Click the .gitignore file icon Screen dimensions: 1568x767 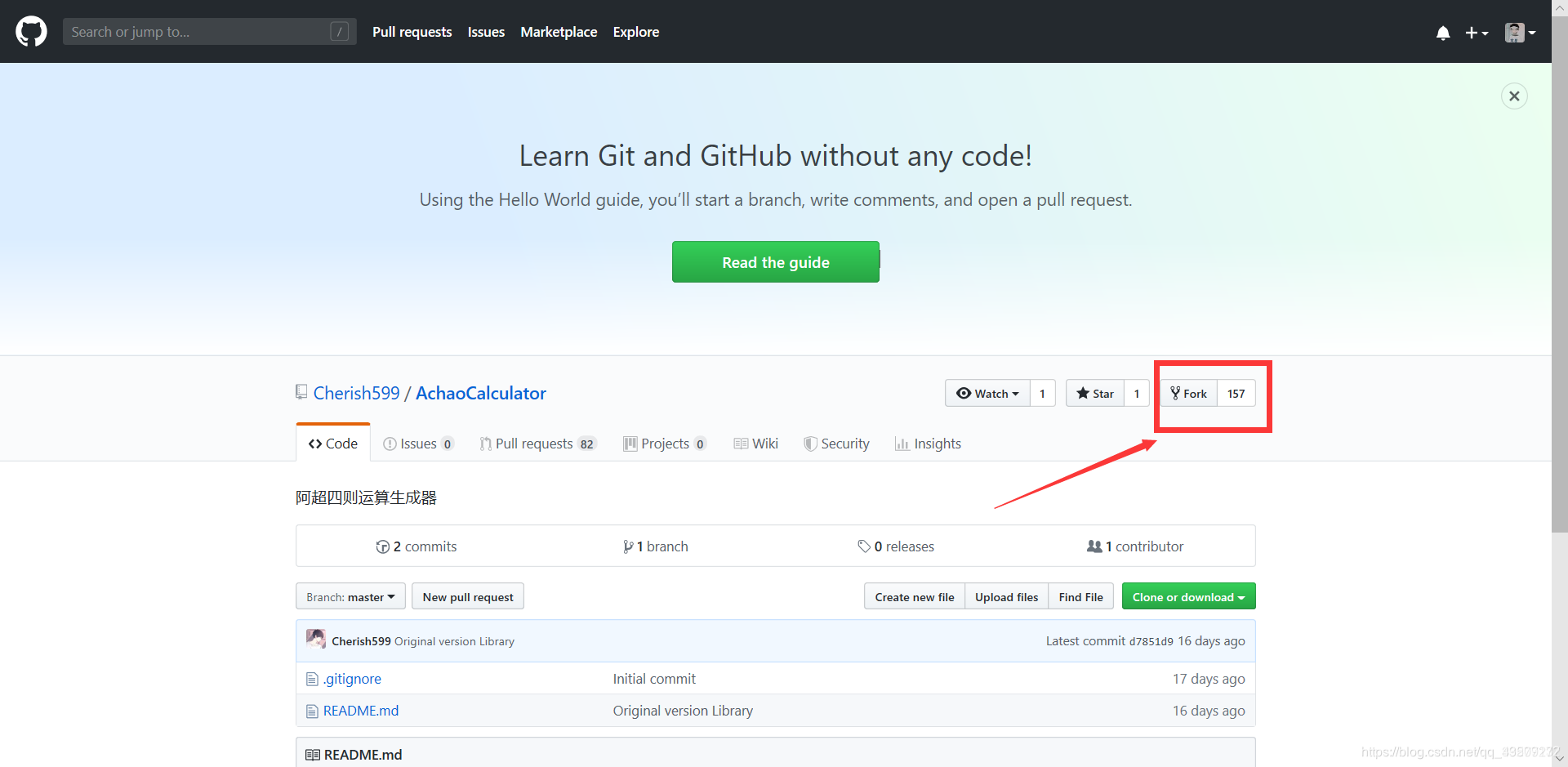[312, 679]
